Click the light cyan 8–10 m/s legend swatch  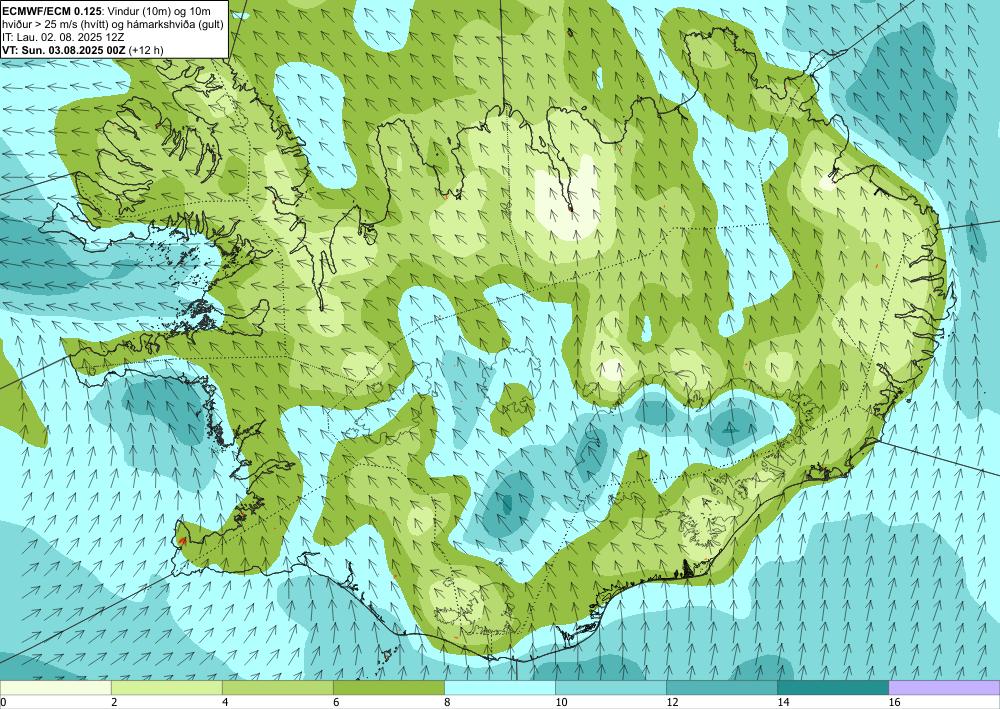(x=500, y=687)
